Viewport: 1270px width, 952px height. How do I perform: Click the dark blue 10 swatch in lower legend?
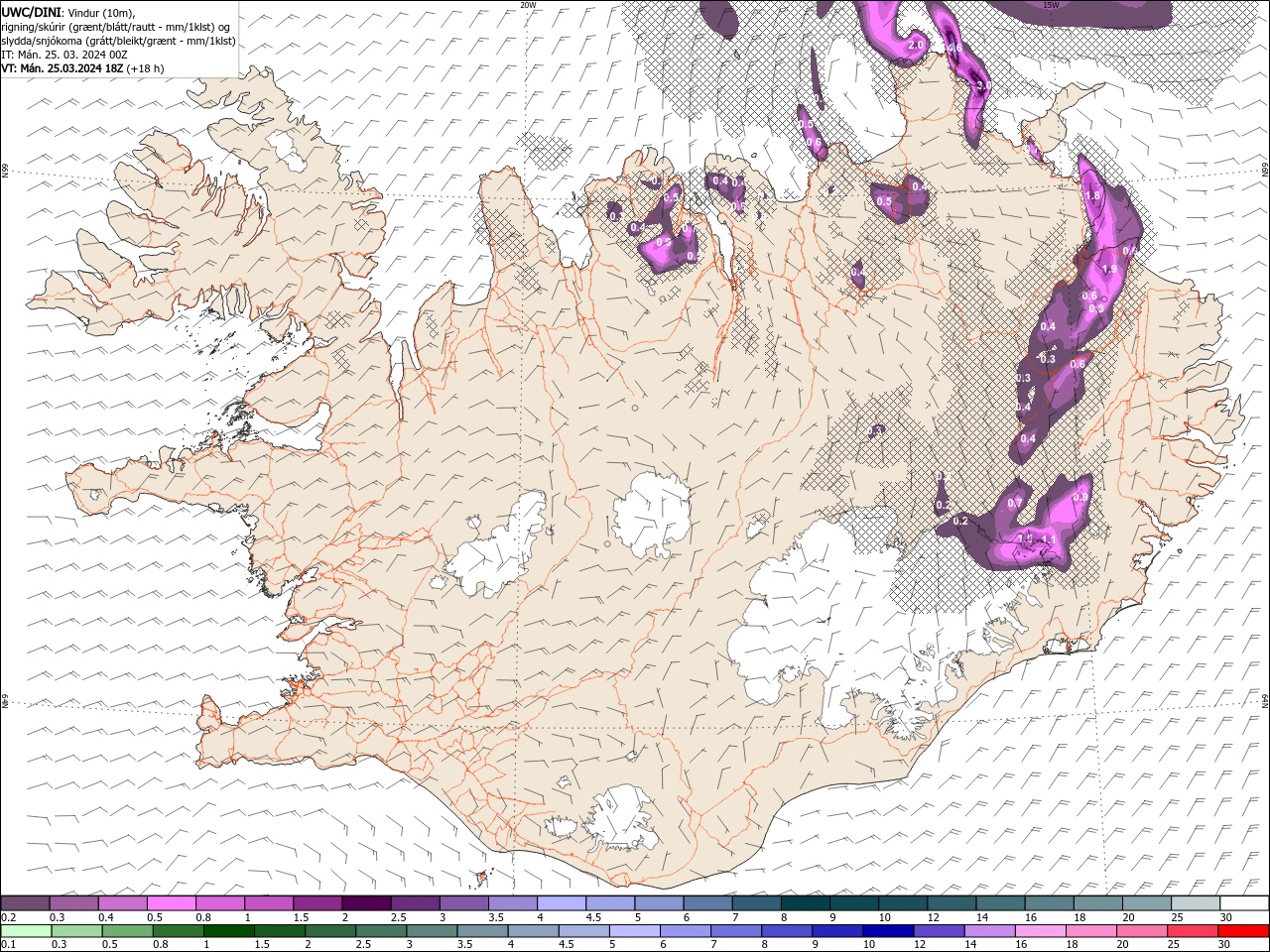click(887, 931)
